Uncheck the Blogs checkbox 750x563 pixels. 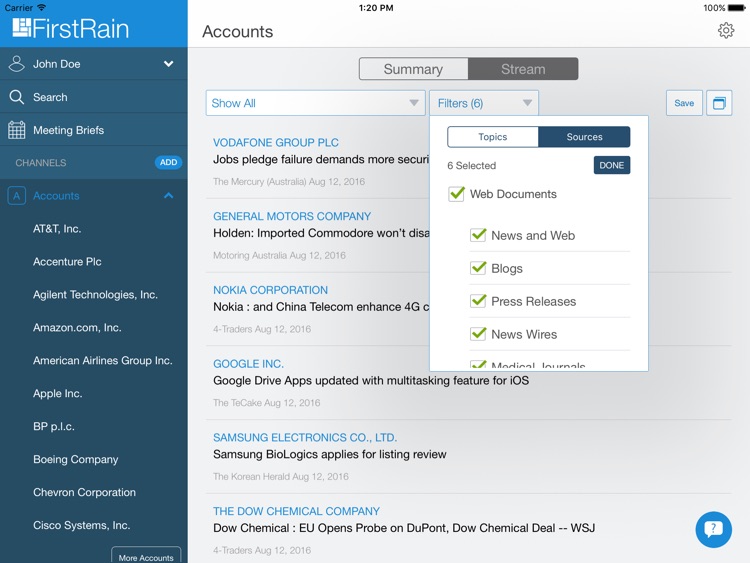pyautogui.click(x=478, y=268)
